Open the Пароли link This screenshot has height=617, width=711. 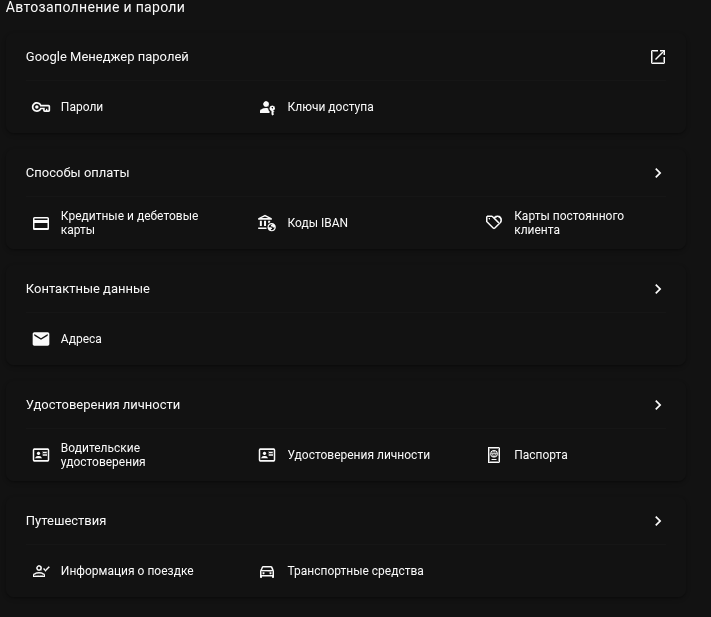tap(82, 107)
